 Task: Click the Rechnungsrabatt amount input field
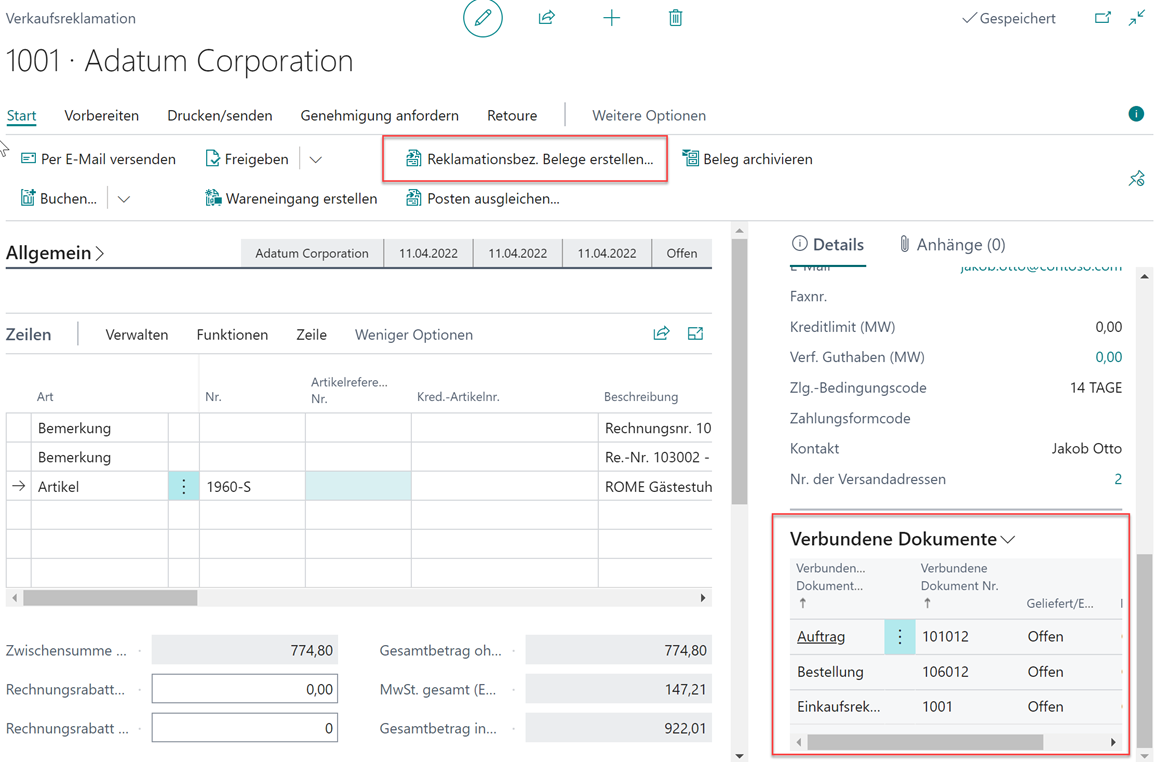pos(244,689)
